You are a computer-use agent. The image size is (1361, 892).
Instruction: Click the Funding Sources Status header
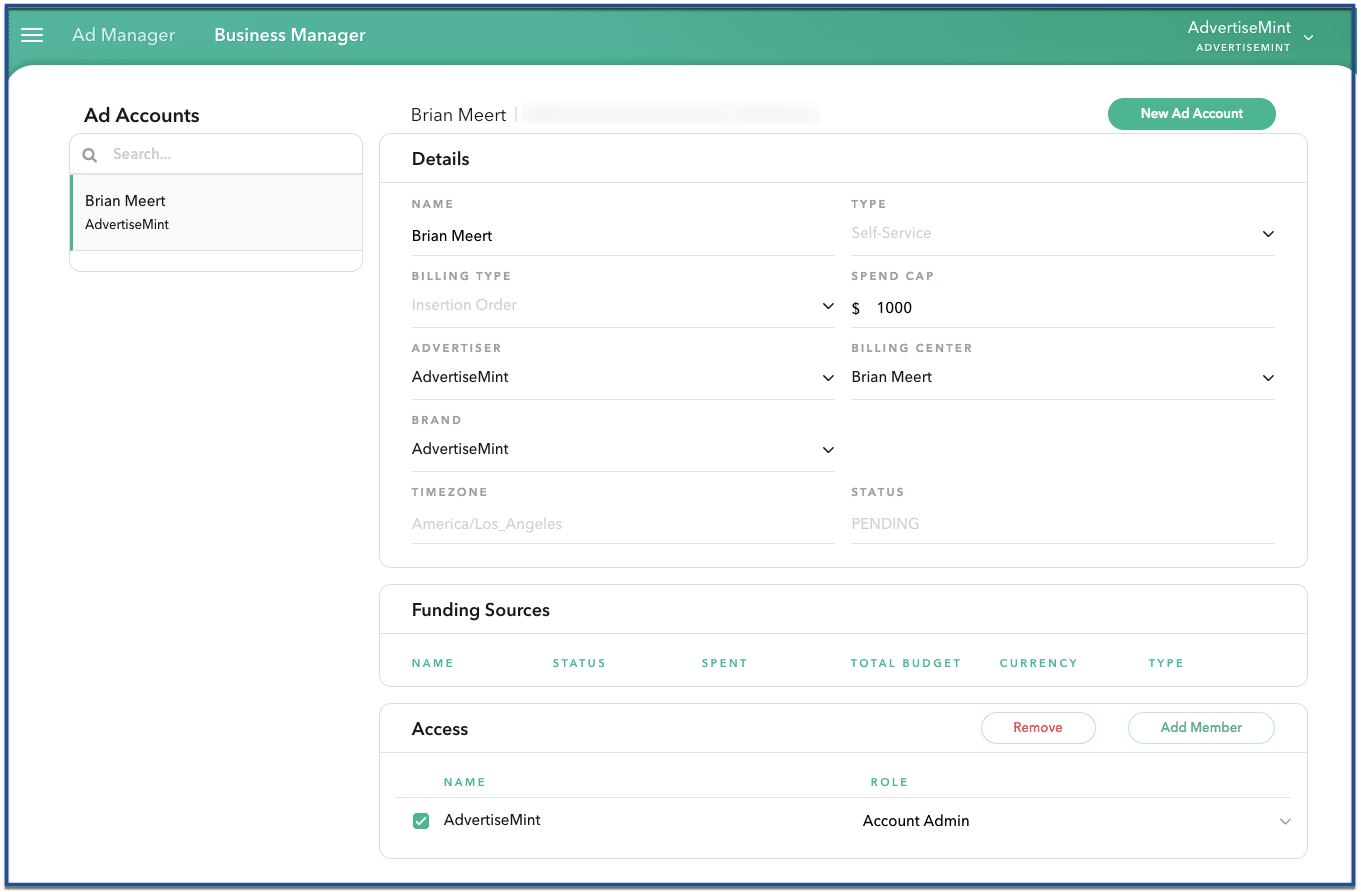579,663
